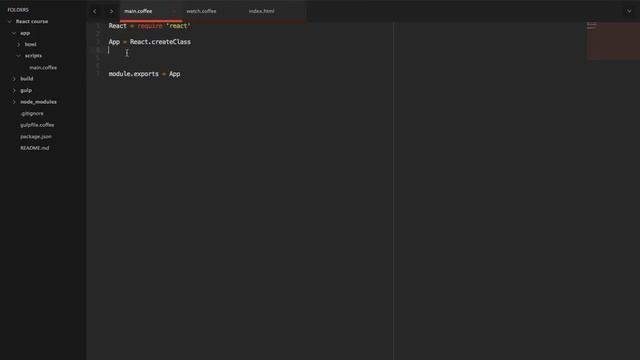Click the minimap code preview
Screen dimensions: 640x360
[613, 41]
